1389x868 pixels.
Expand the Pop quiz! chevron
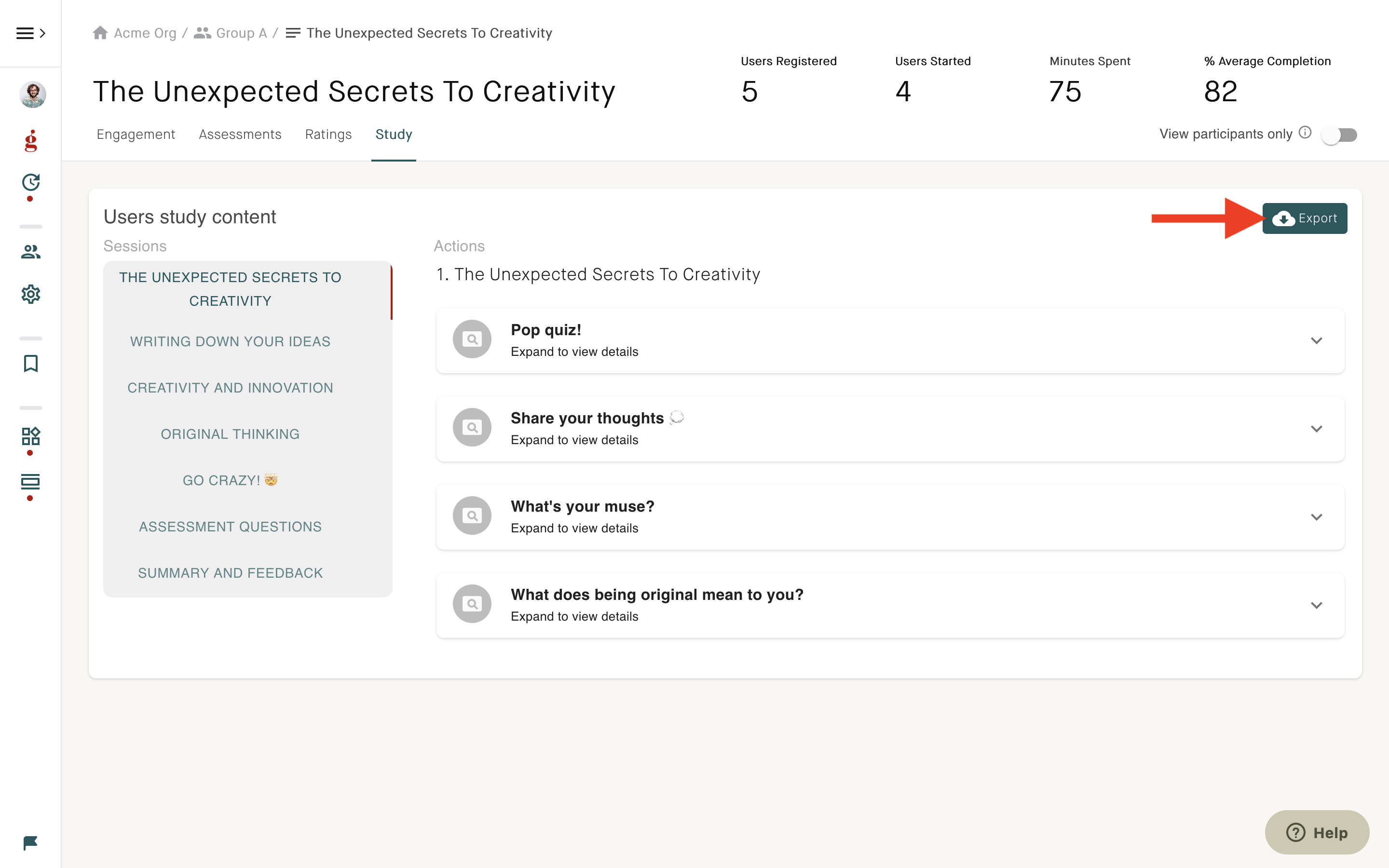click(1317, 340)
